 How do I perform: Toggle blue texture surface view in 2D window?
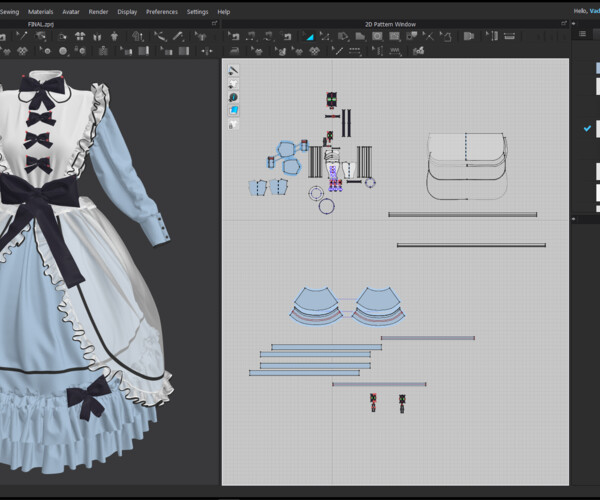tap(233, 111)
